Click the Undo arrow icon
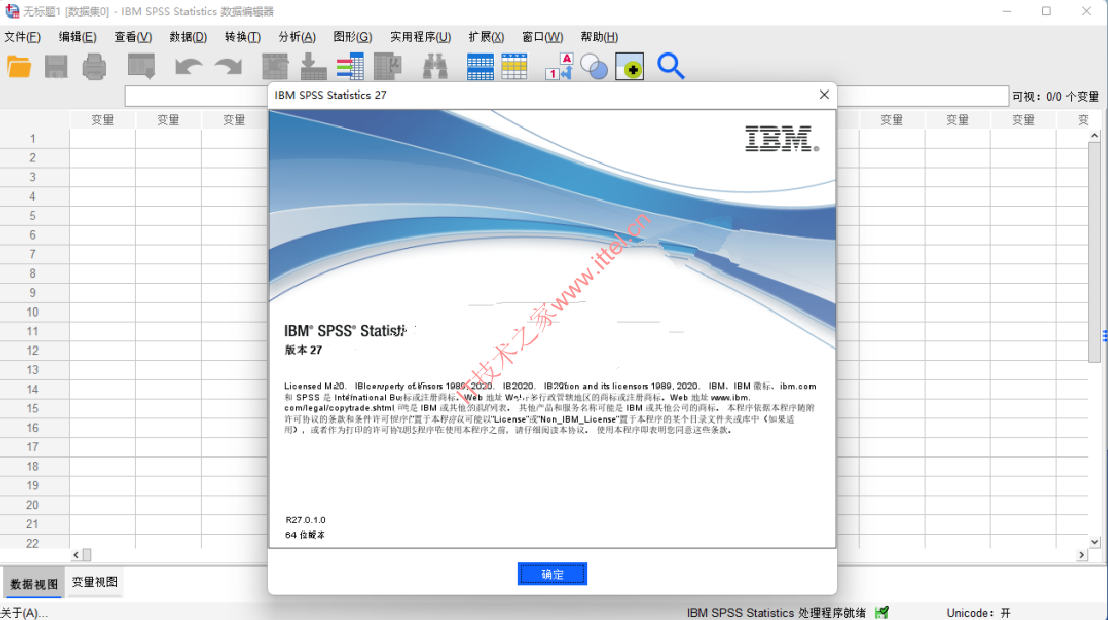The width and height of the screenshot is (1108, 620). [188, 66]
